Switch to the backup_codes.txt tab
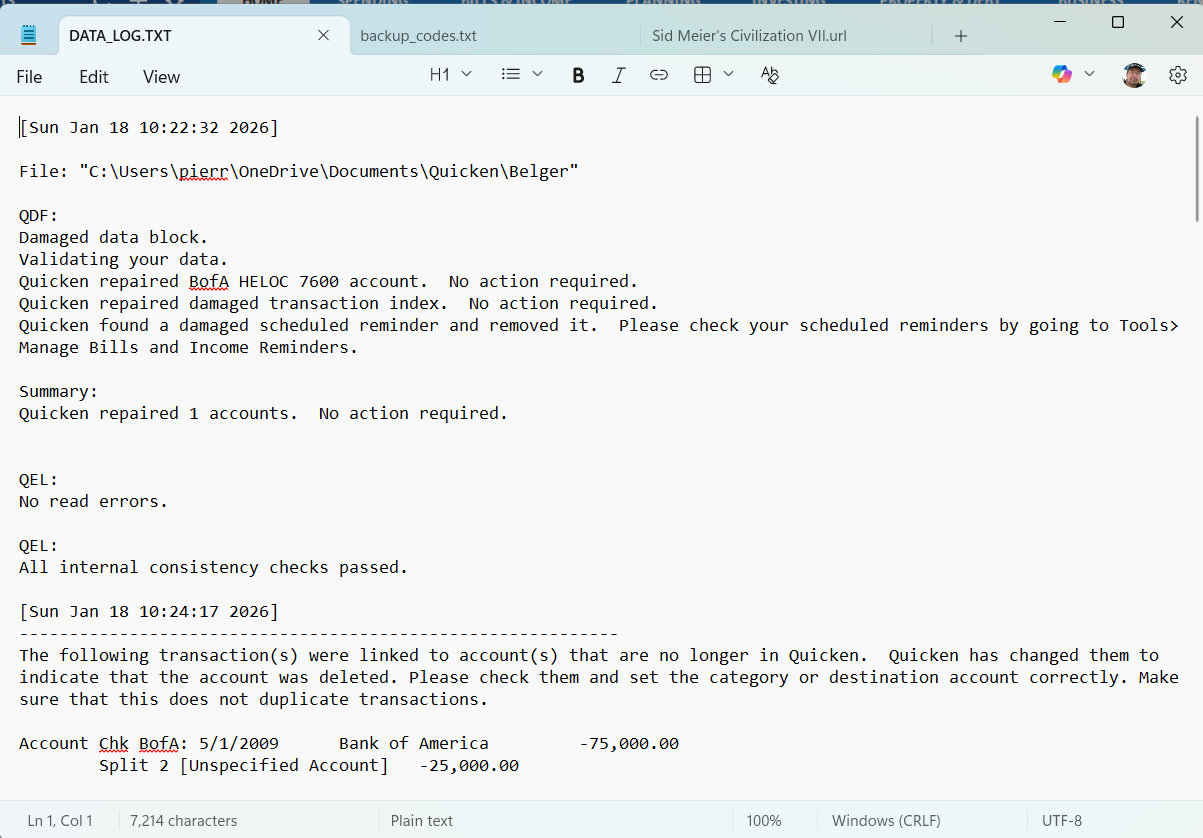 [418, 36]
